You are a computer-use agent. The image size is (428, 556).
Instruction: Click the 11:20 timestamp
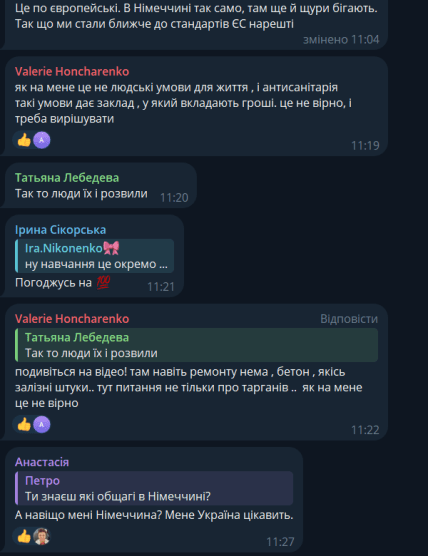click(x=174, y=198)
